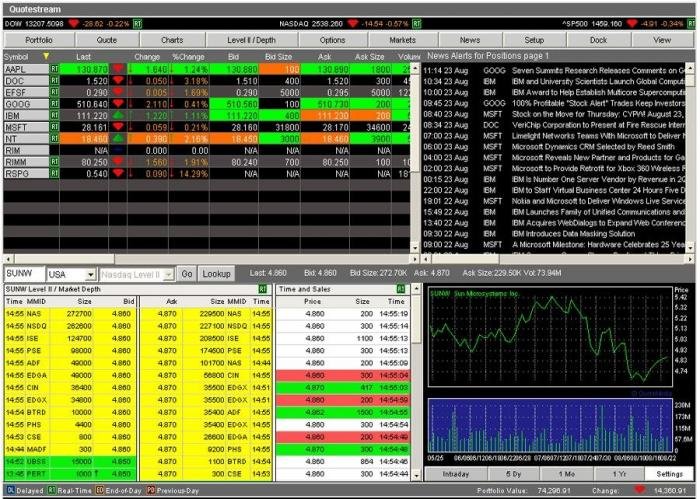Click the red down indicator in AAPL row
Image resolution: width=700 pixels, height=499 pixels.
click(118, 69)
